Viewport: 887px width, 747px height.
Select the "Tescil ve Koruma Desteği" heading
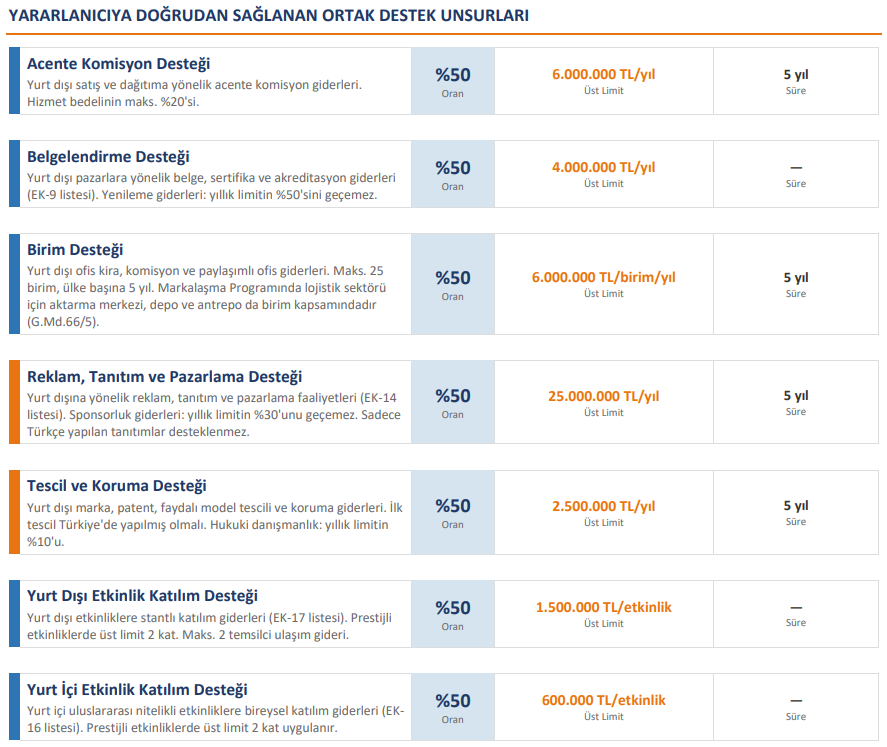(117, 486)
